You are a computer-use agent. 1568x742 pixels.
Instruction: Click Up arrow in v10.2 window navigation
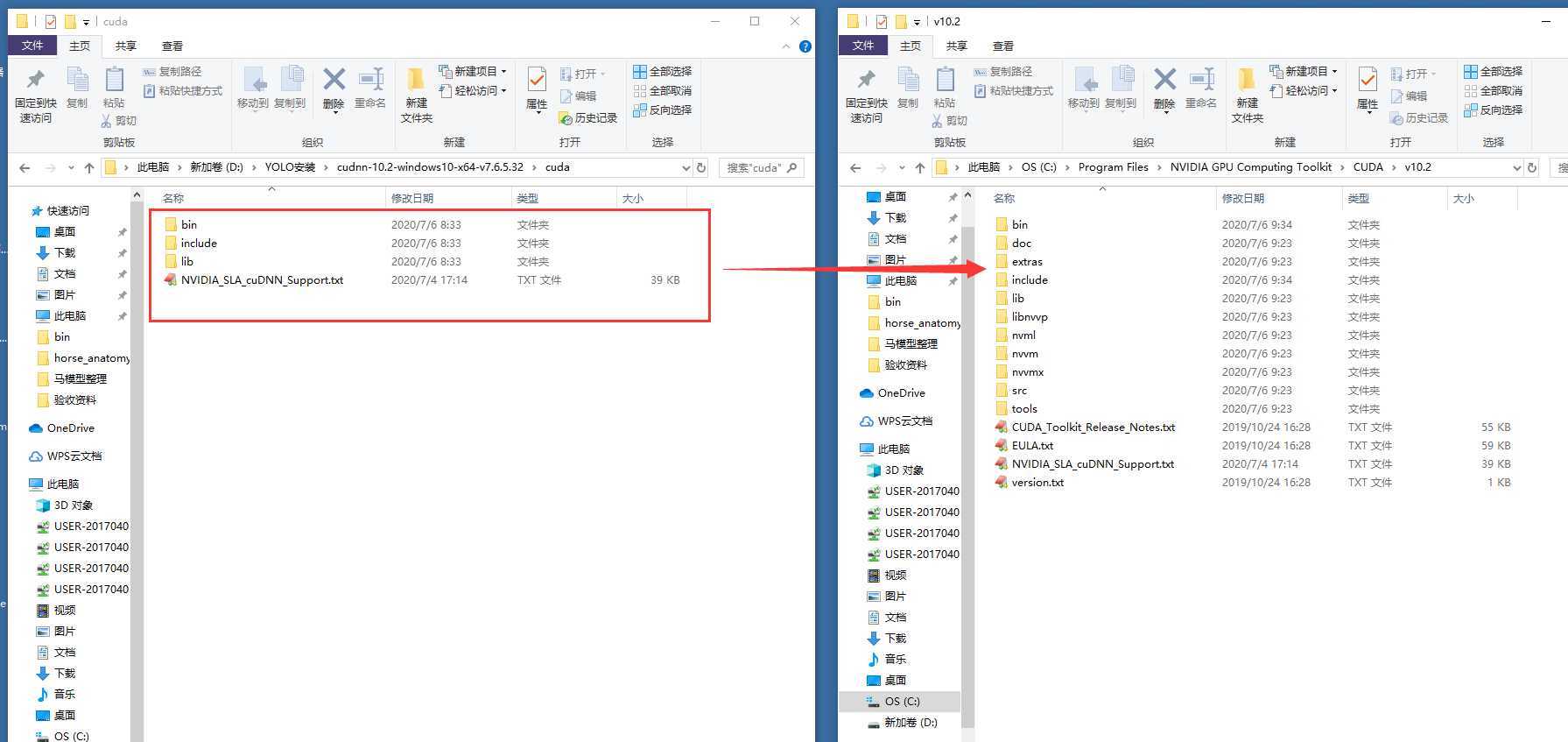pos(920,167)
